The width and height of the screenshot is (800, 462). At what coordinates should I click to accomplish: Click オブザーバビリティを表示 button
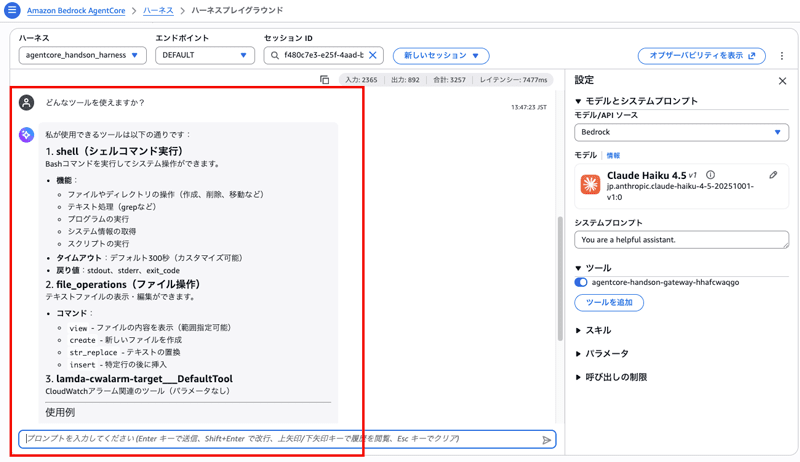point(702,56)
